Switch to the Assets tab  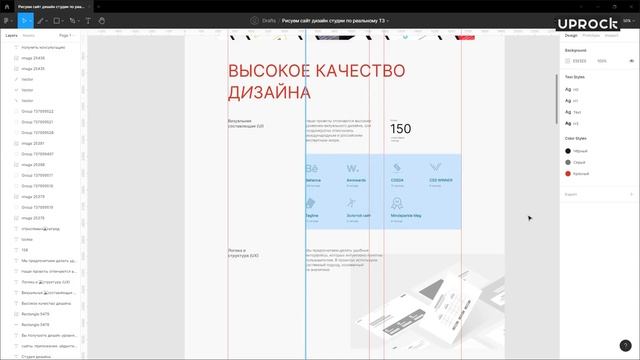tap(29, 36)
